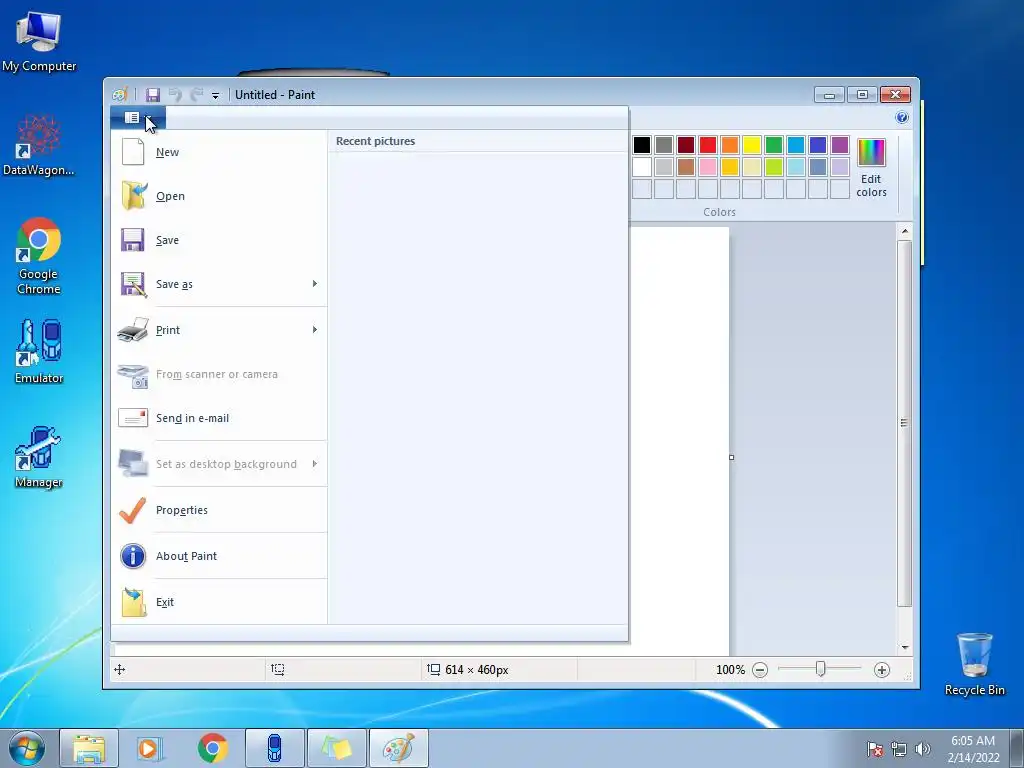Open Edit colors dialog
1024x768 pixels.
tap(871, 168)
